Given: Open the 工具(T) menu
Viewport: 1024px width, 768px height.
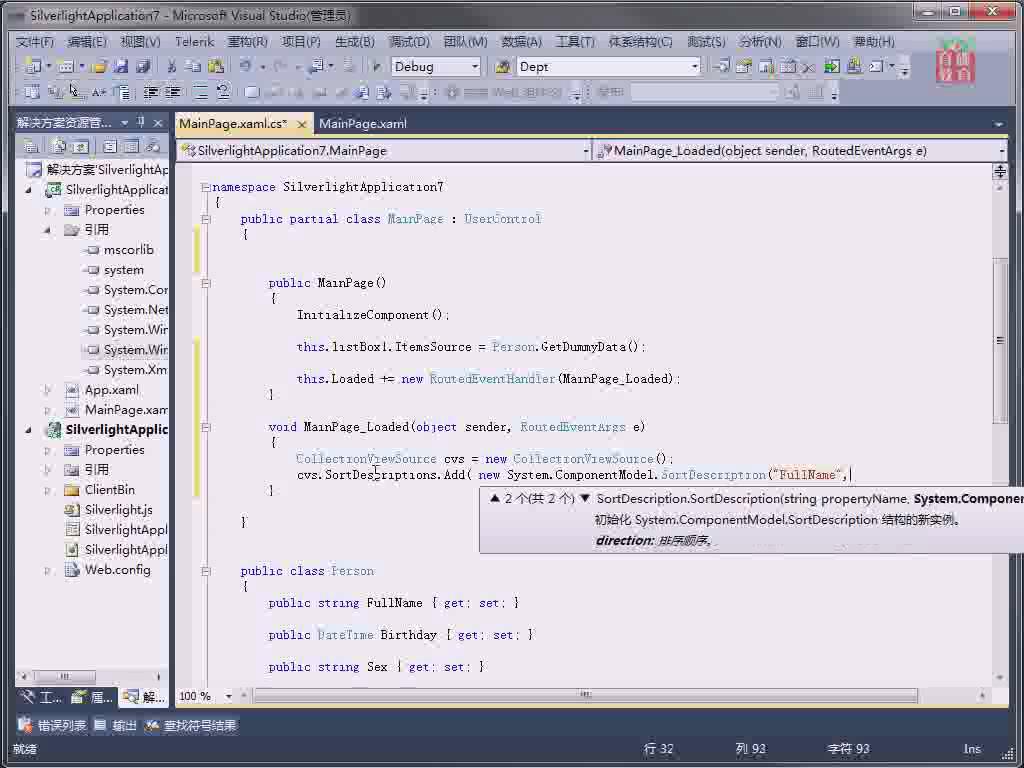Looking at the screenshot, I should pos(575,42).
